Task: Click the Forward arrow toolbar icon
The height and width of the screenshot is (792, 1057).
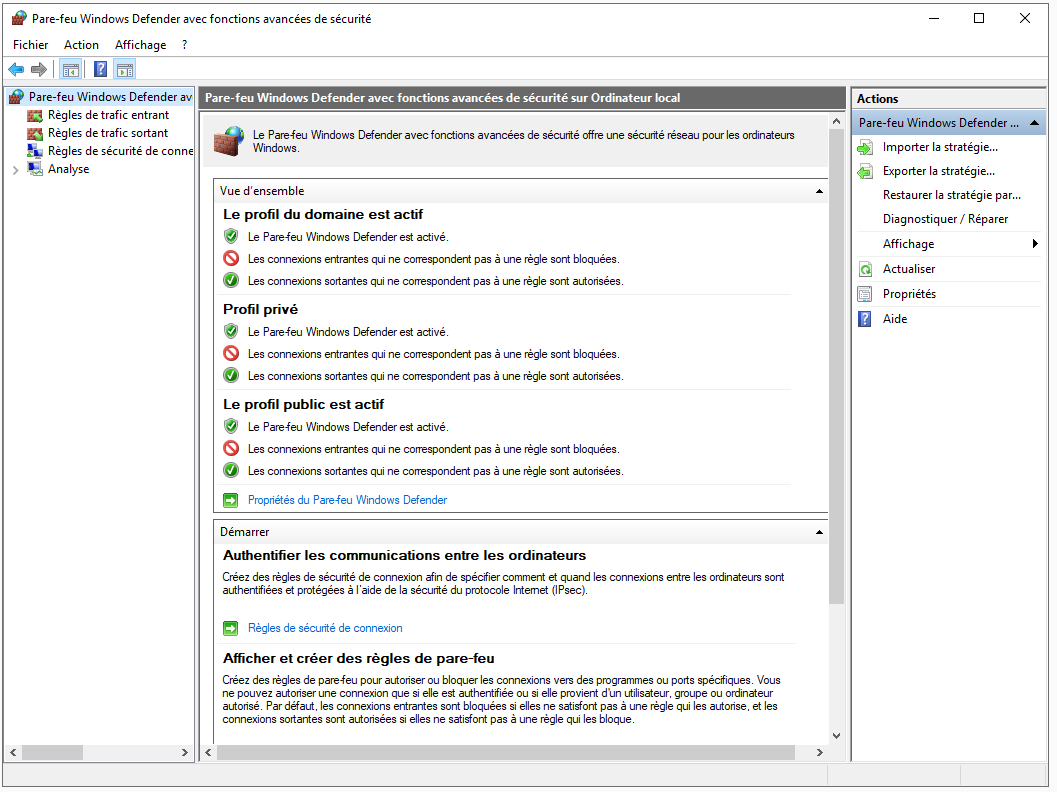Action: point(39,69)
